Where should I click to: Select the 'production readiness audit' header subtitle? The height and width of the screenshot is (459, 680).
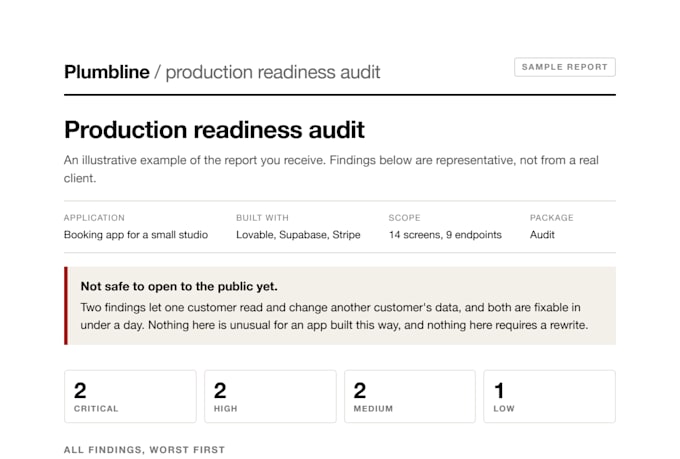point(273,72)
